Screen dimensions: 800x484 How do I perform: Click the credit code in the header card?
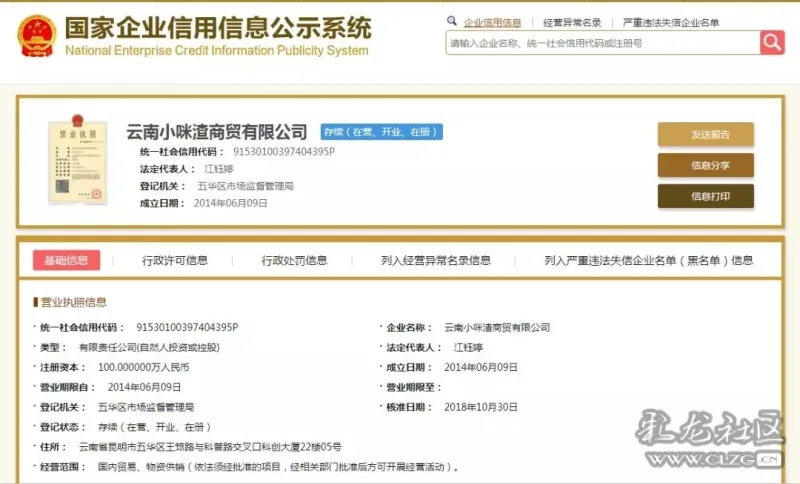284,151
